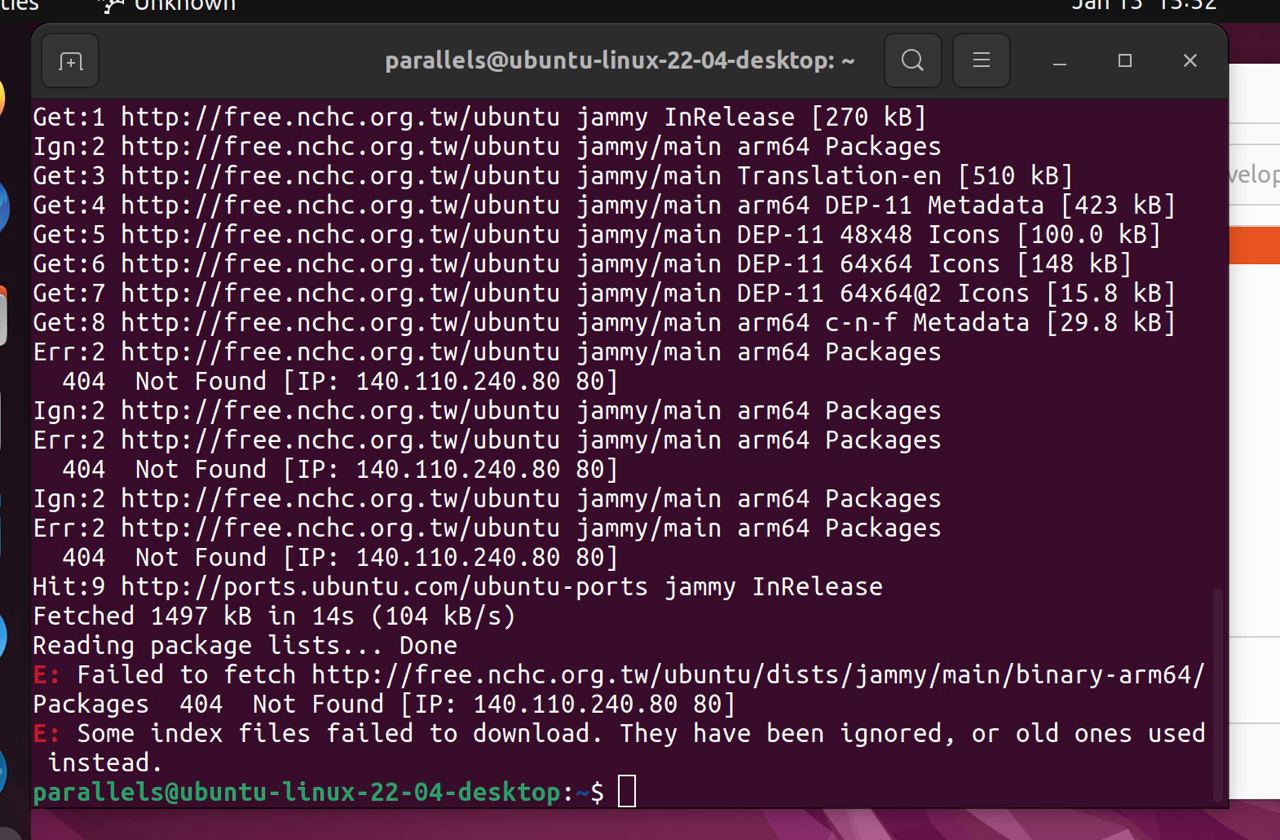Click the 'Get:5' 48x48 Icons line

point(597,235)
